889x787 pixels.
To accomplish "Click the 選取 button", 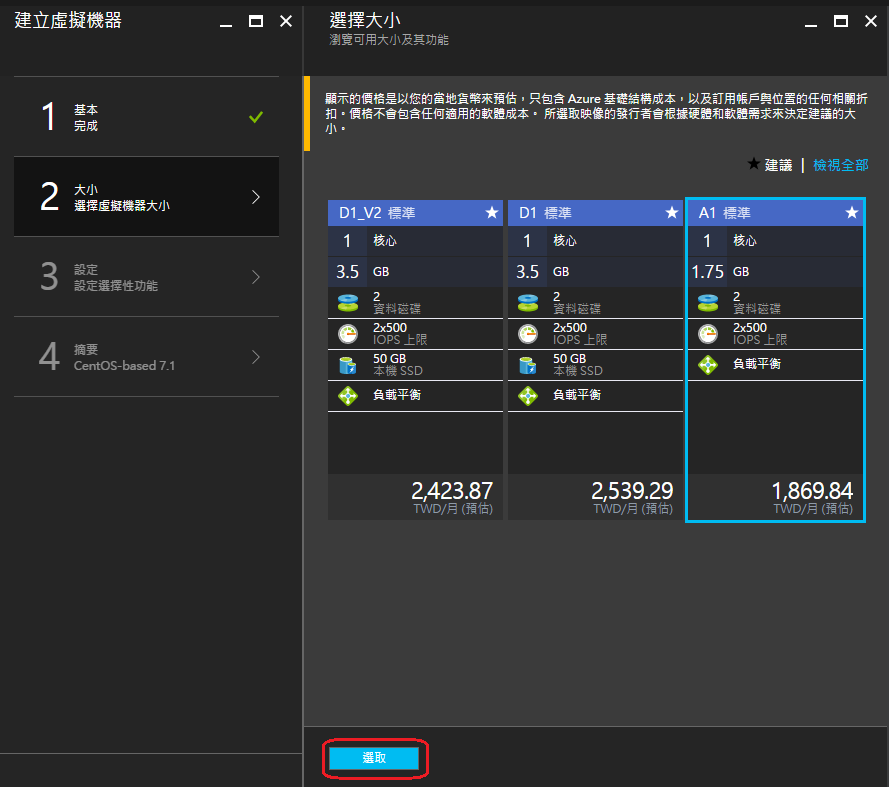I will click(374, 758).
